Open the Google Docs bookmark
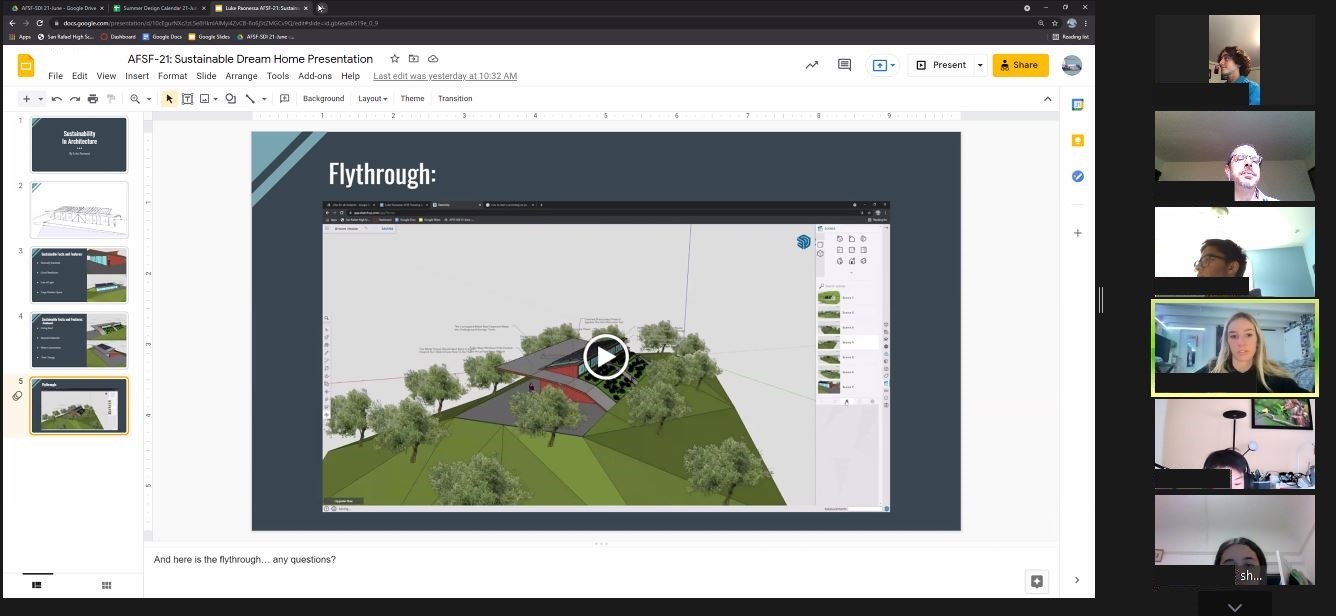Image resolution: width=1336 pixels, height=616 pixels. (x=160, y=37)
